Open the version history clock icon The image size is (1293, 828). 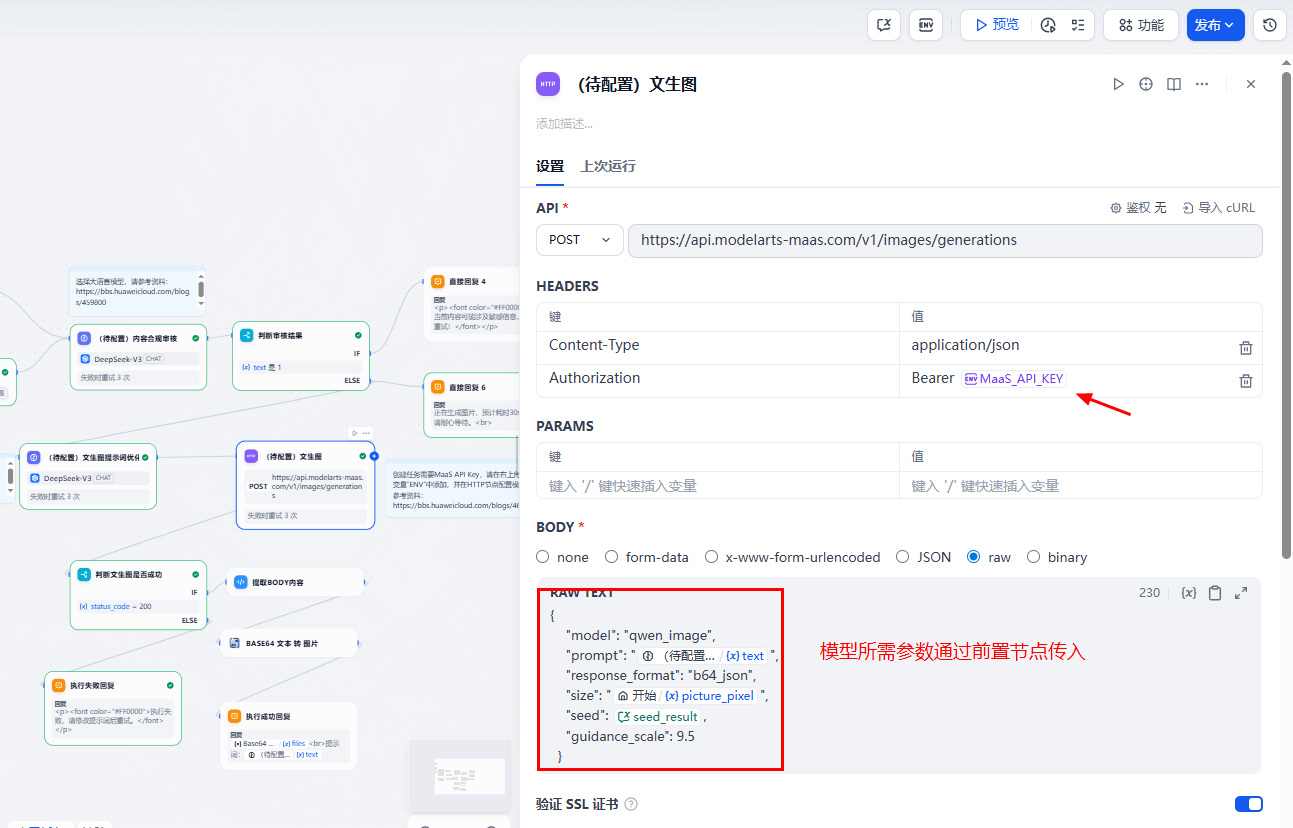coord(1269,25)
